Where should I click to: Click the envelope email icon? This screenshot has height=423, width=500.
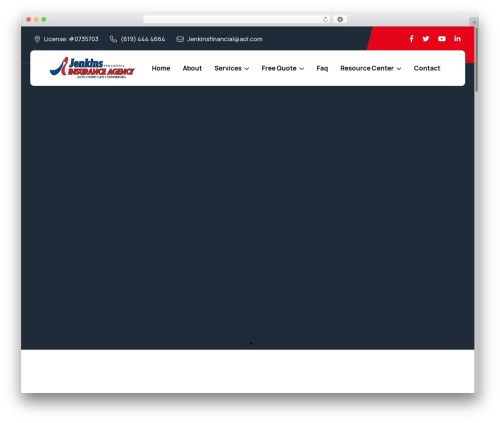point(180,39)
